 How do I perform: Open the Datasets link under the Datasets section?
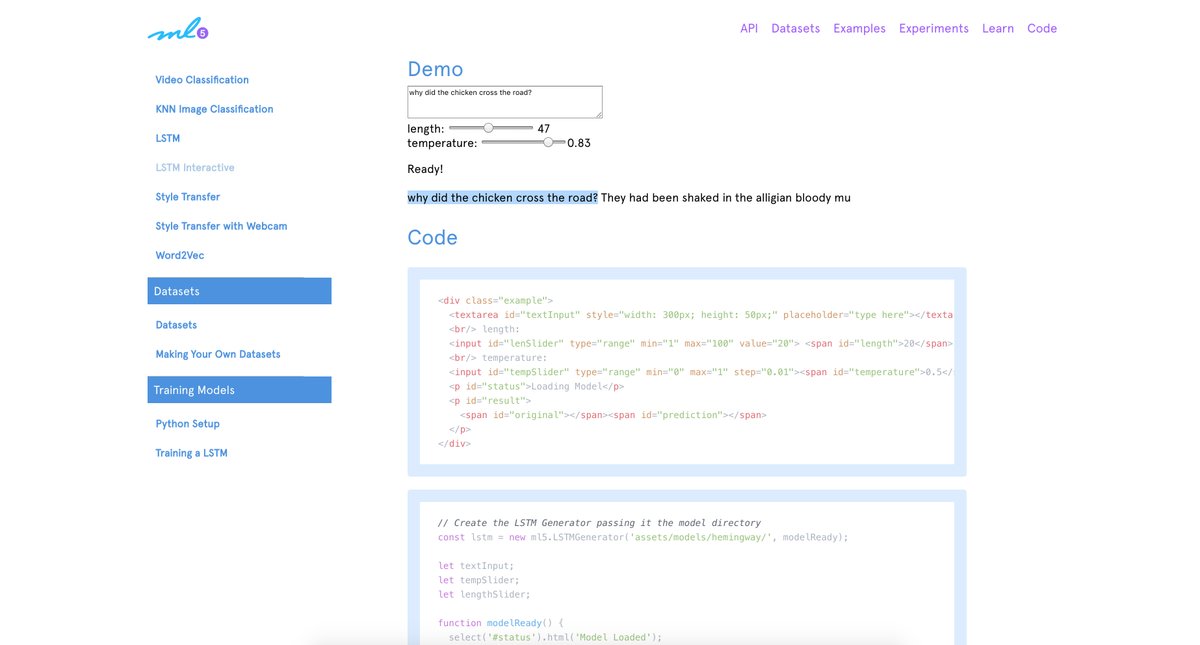tap(176, 325)
